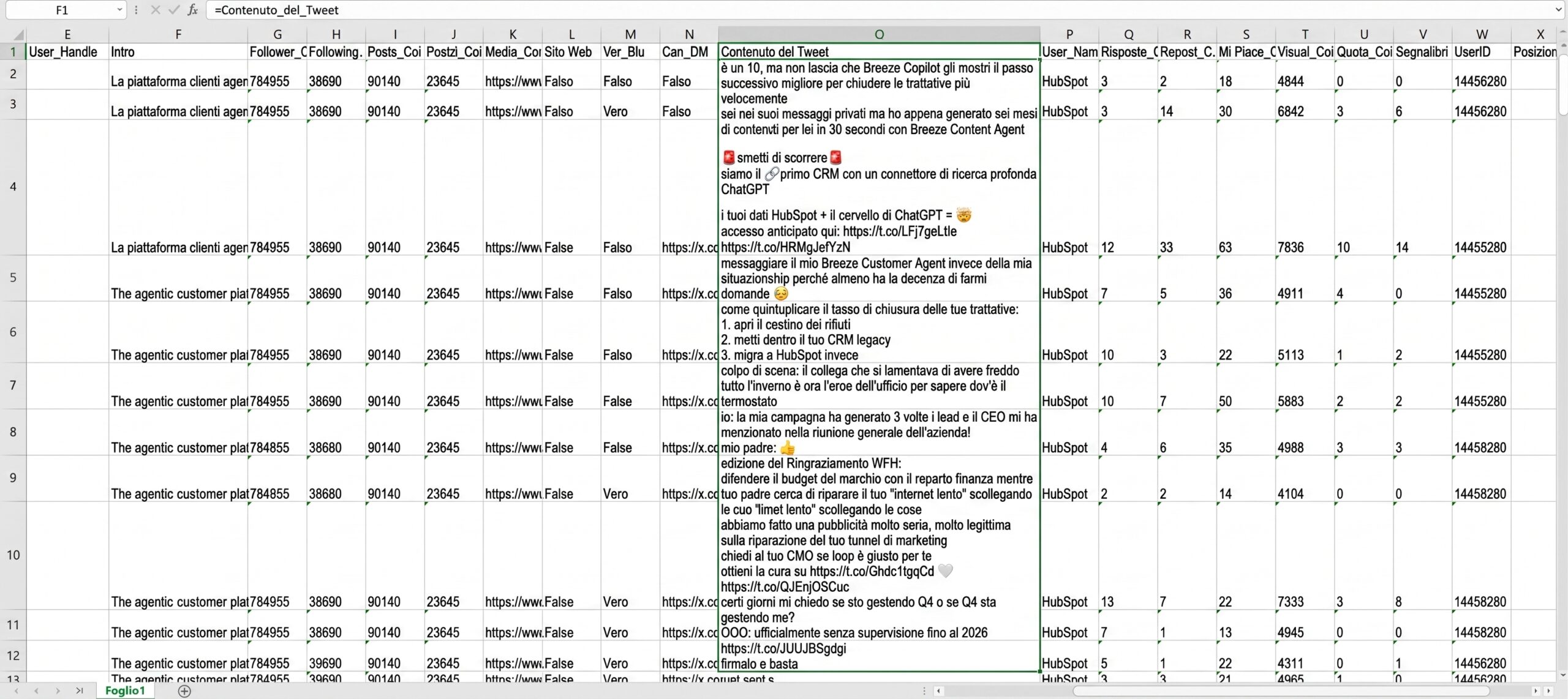The image size is (1568, 699).
Task: Select column P header
Action: 1069,35
